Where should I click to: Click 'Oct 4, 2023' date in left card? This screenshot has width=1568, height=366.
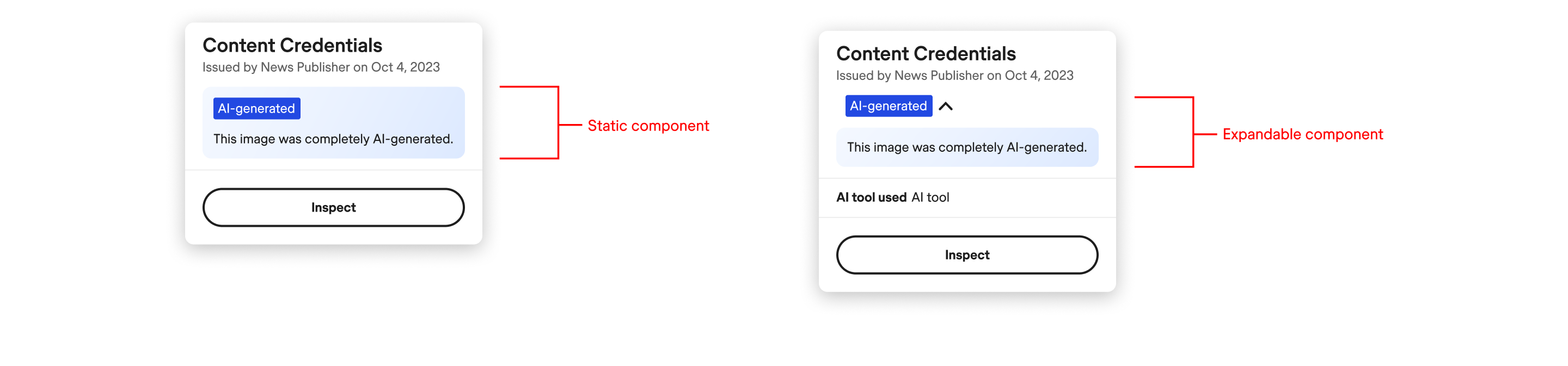click(x=406, y=67)
